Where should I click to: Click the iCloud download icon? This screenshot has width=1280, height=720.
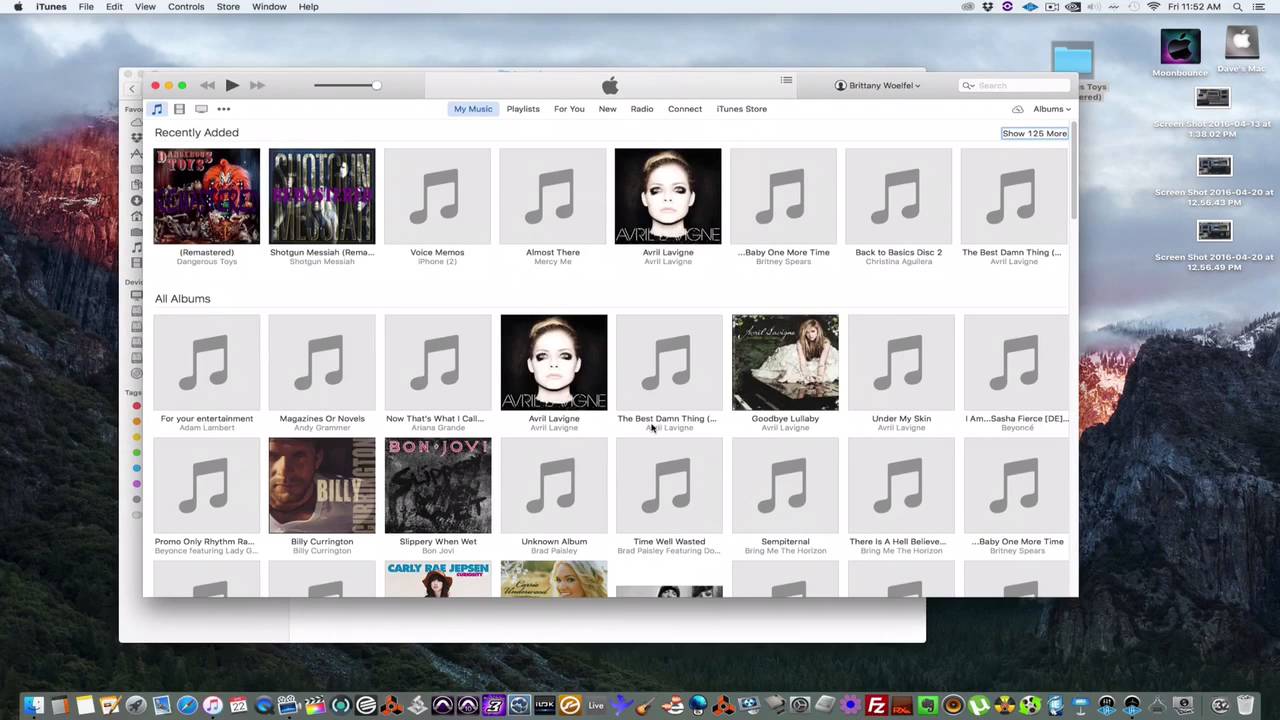(1017, 109)
